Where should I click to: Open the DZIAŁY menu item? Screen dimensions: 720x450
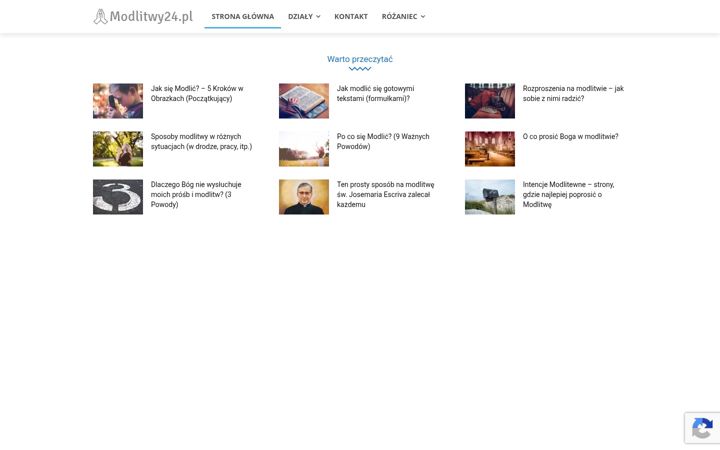(x=300, y=17)
